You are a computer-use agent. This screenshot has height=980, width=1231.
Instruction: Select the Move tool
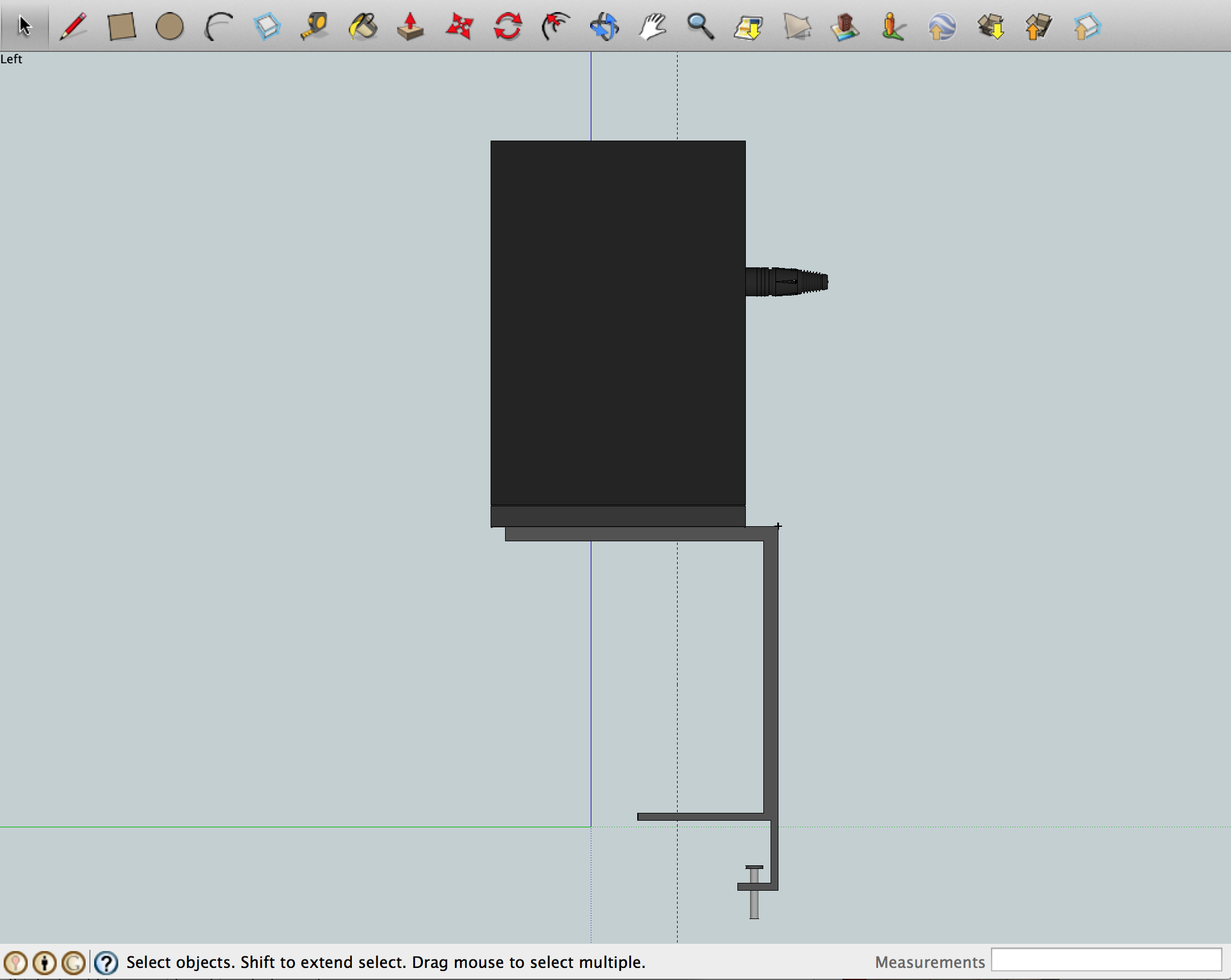point(459,27)
